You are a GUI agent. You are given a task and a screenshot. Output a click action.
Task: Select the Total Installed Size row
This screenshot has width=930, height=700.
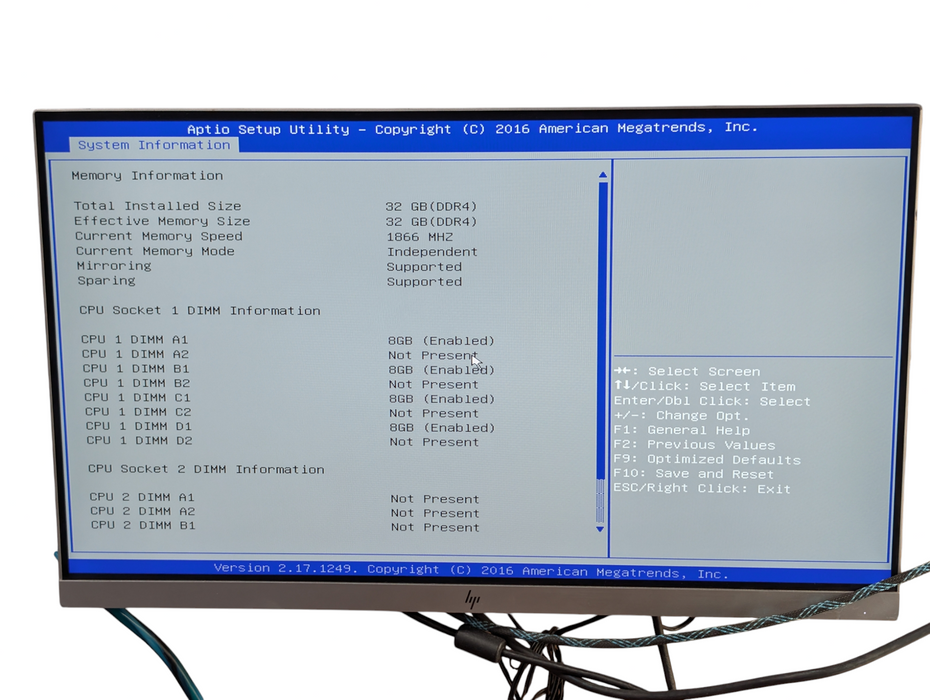click(276, 206)
